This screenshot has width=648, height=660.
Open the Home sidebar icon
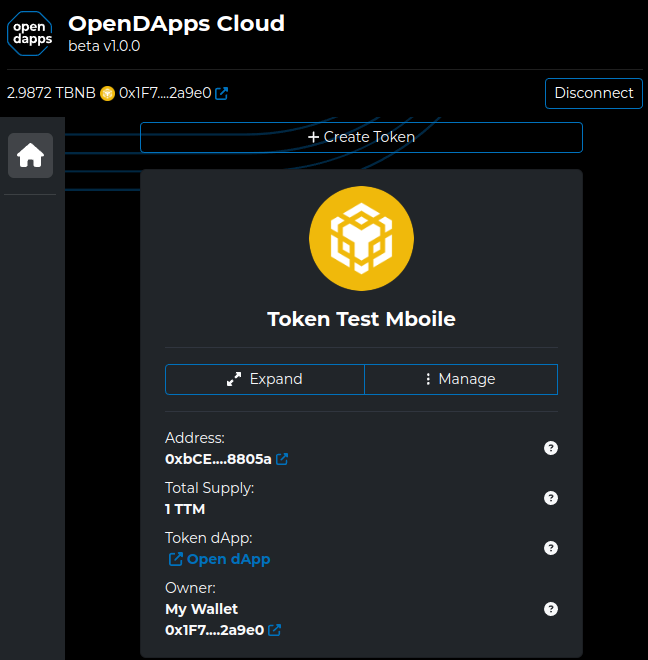(x=30, y=155)
